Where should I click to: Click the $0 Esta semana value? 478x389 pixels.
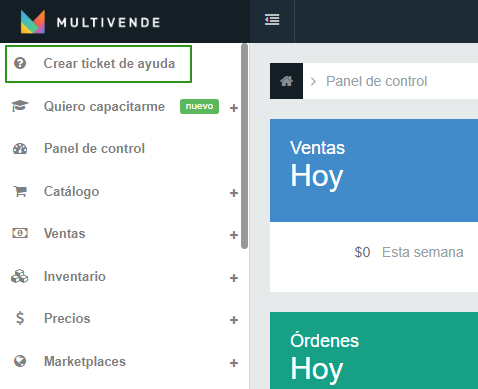(x=409, y=252)
